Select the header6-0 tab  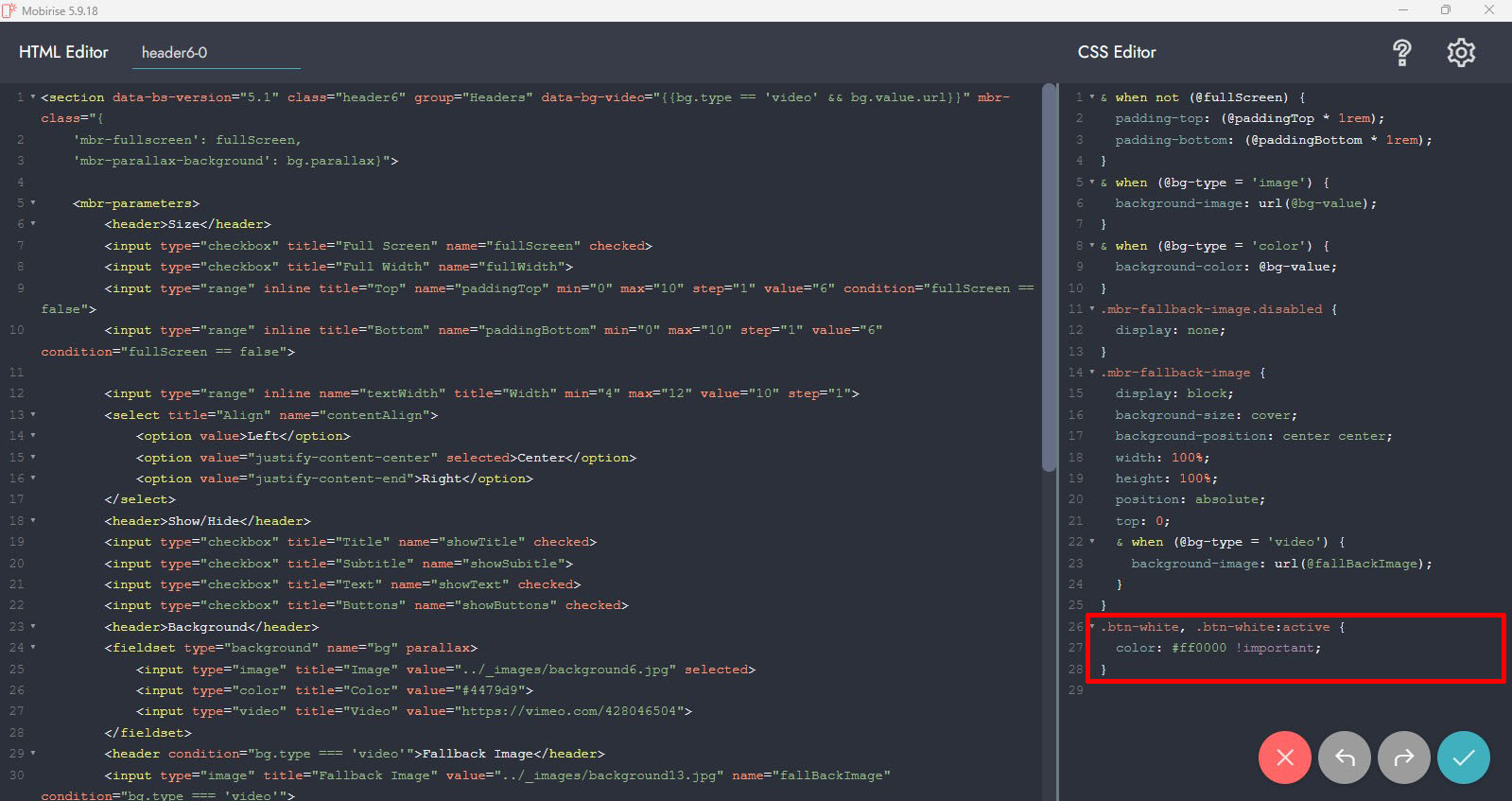175,53
